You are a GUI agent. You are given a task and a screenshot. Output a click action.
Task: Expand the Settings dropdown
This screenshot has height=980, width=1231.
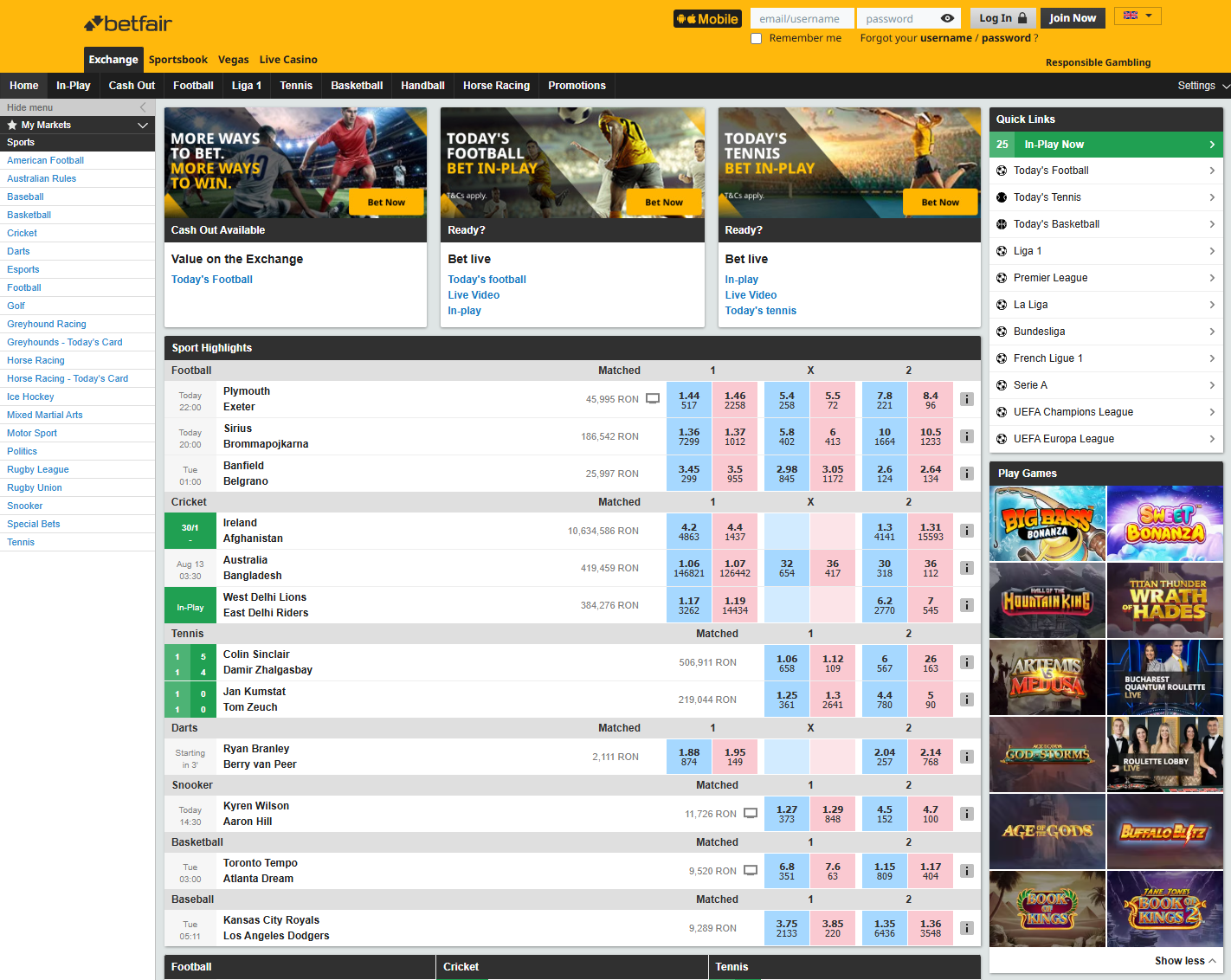coord(1203,86)
